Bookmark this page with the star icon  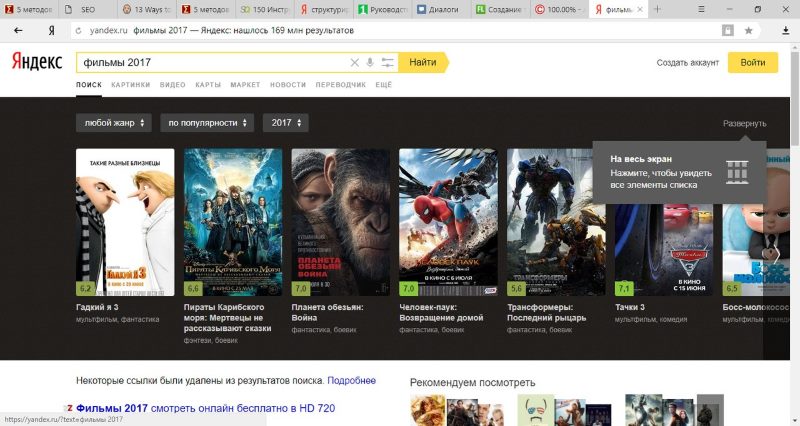pyautogui.click(x=748, y=31)
